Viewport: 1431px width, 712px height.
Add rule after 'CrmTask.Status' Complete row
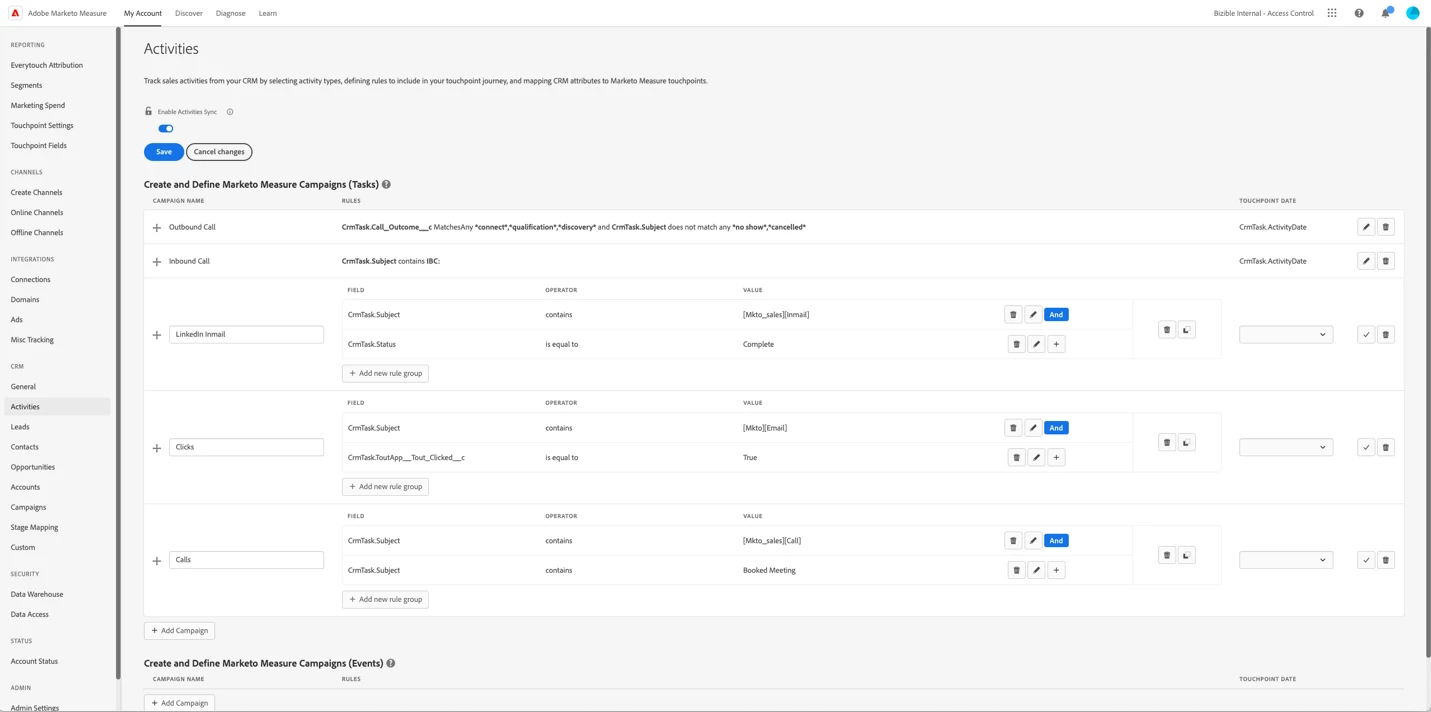click(1056, 344)
